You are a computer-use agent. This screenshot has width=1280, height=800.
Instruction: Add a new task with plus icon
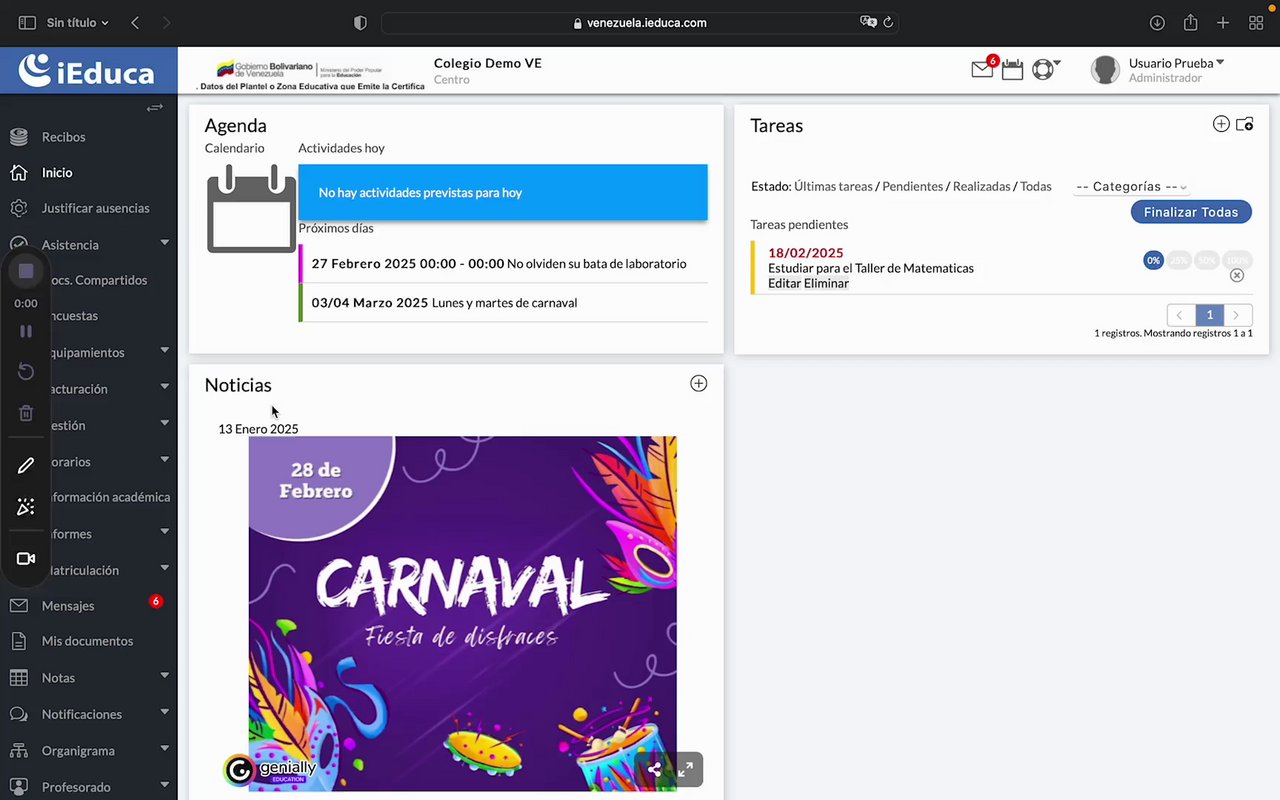pos(1221,124)
